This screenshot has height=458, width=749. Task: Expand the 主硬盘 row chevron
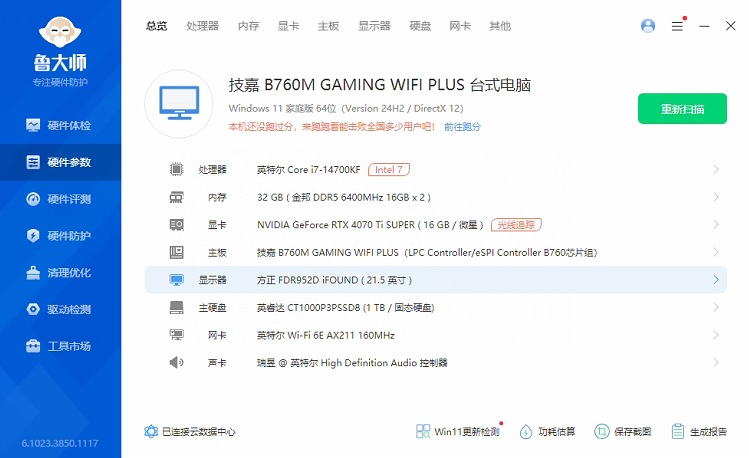coord(716,308)
